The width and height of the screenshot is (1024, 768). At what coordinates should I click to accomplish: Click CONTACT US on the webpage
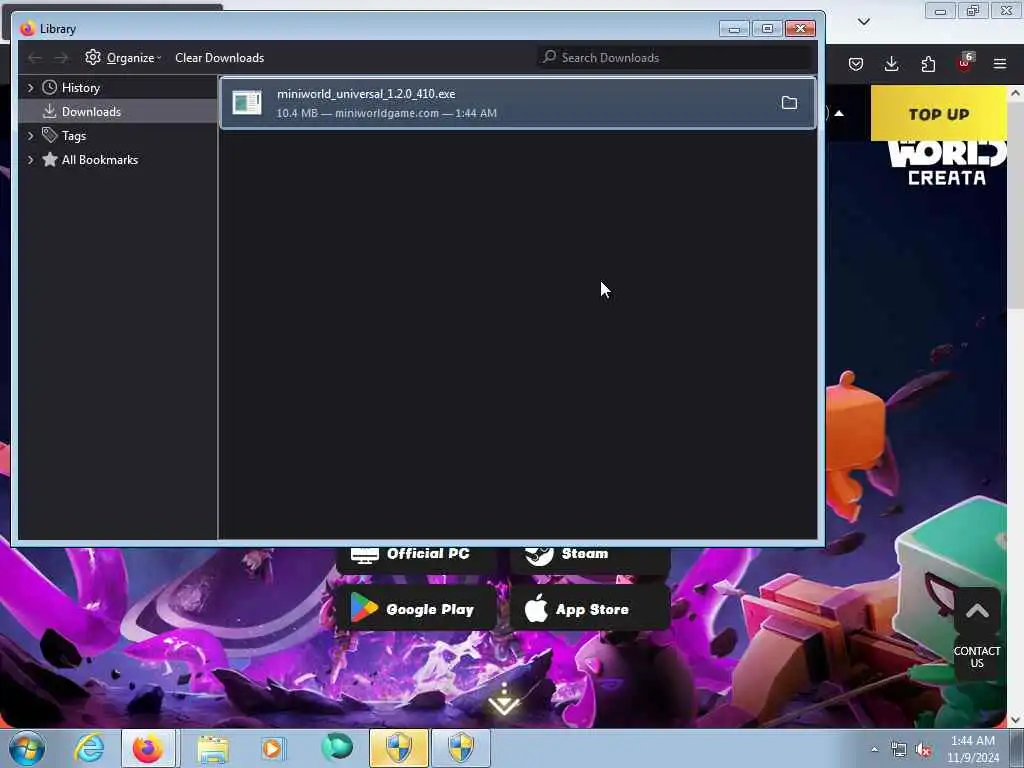[x=977, y=657]
